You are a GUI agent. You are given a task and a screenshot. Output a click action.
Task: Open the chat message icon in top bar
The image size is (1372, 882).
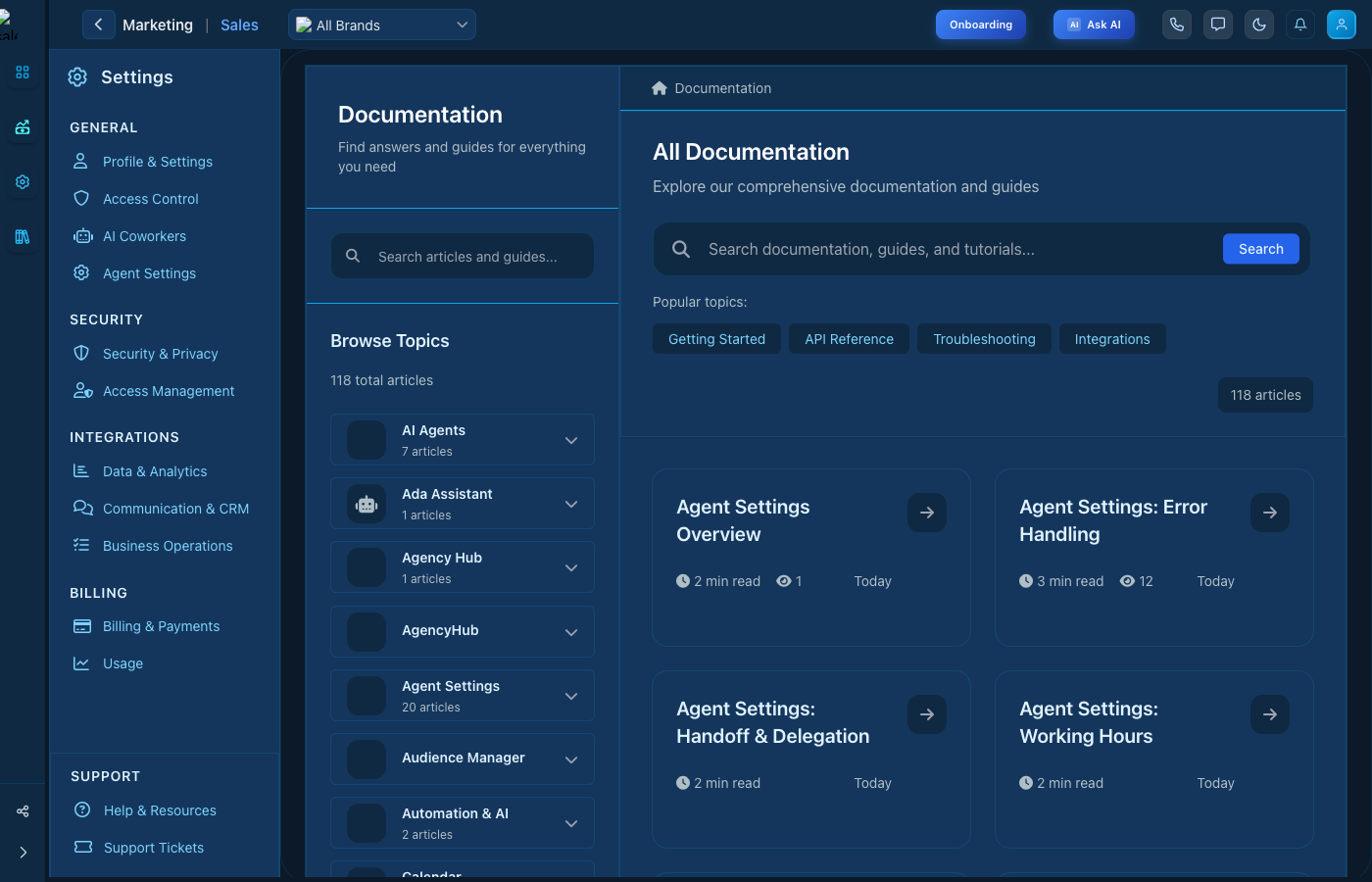tap(1218, 24)
